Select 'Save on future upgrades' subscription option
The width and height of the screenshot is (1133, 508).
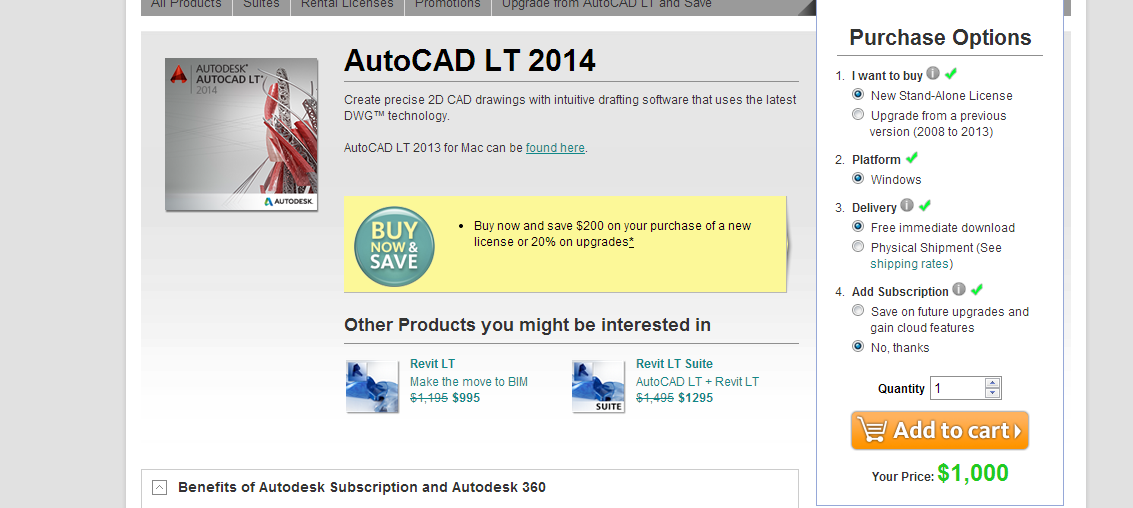(x=858, y=311)
